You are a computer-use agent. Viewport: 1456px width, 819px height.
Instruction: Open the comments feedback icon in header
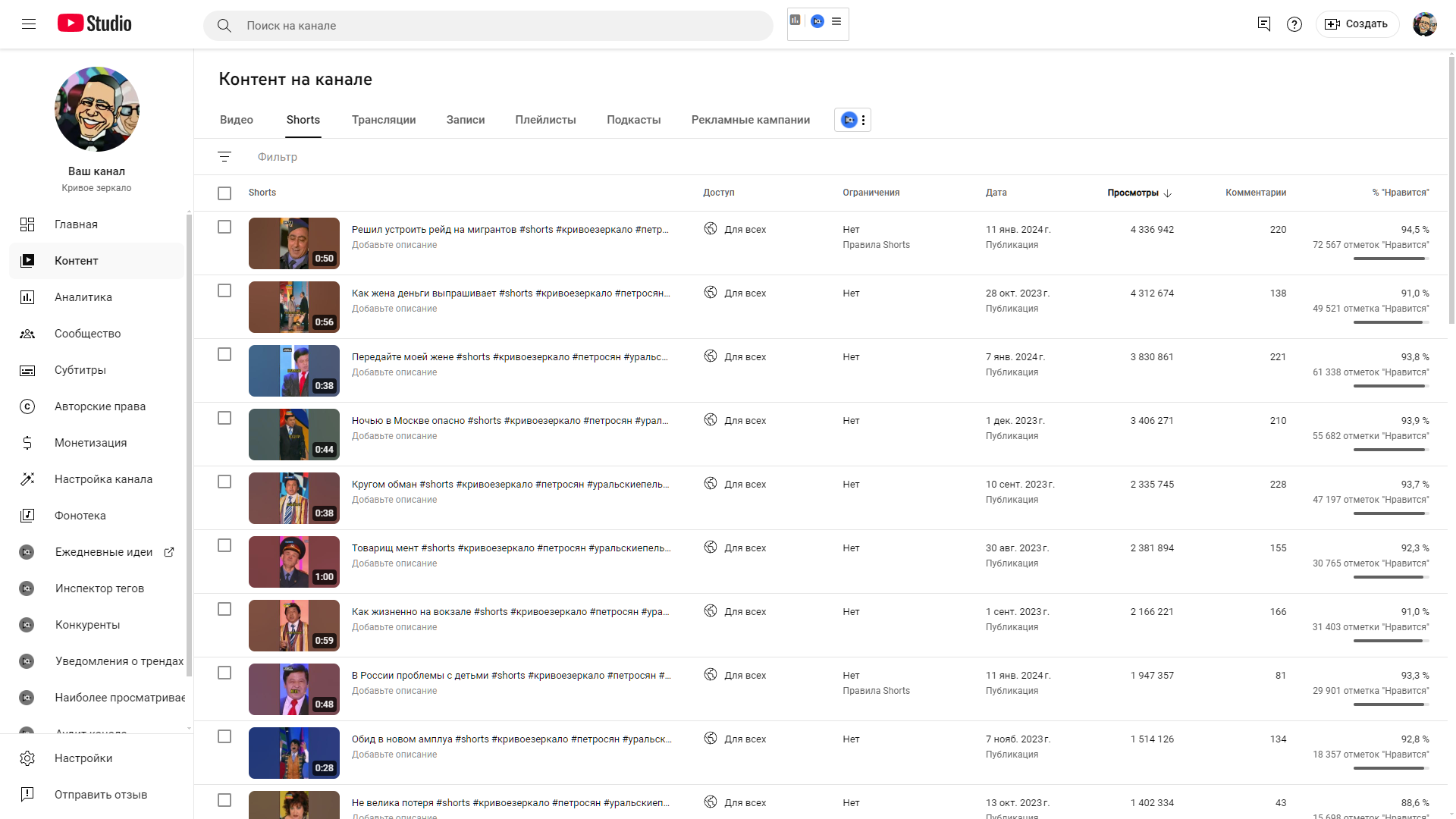pos(1263,24)
